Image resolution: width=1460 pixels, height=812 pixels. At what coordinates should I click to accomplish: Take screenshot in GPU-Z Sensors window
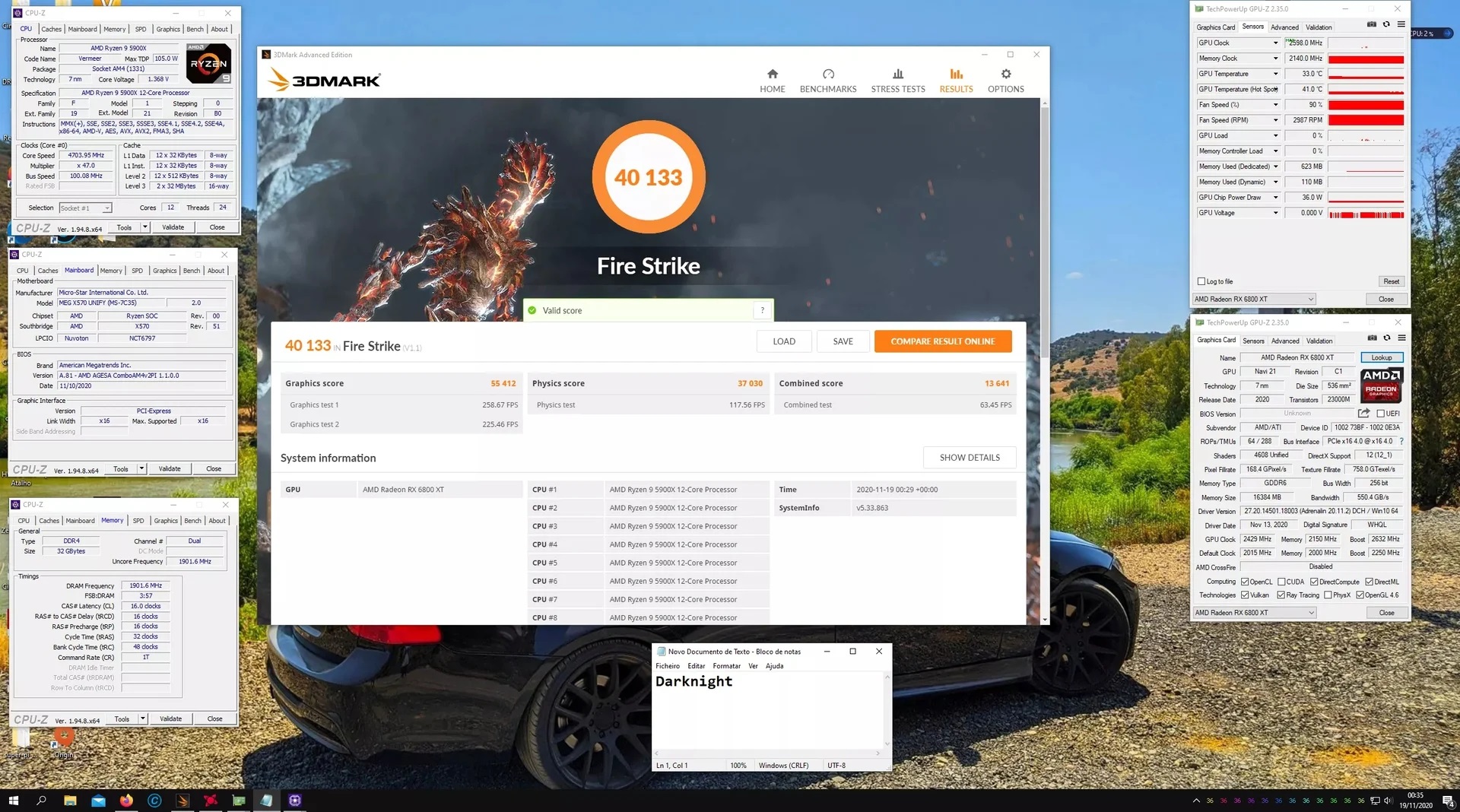1371,24
